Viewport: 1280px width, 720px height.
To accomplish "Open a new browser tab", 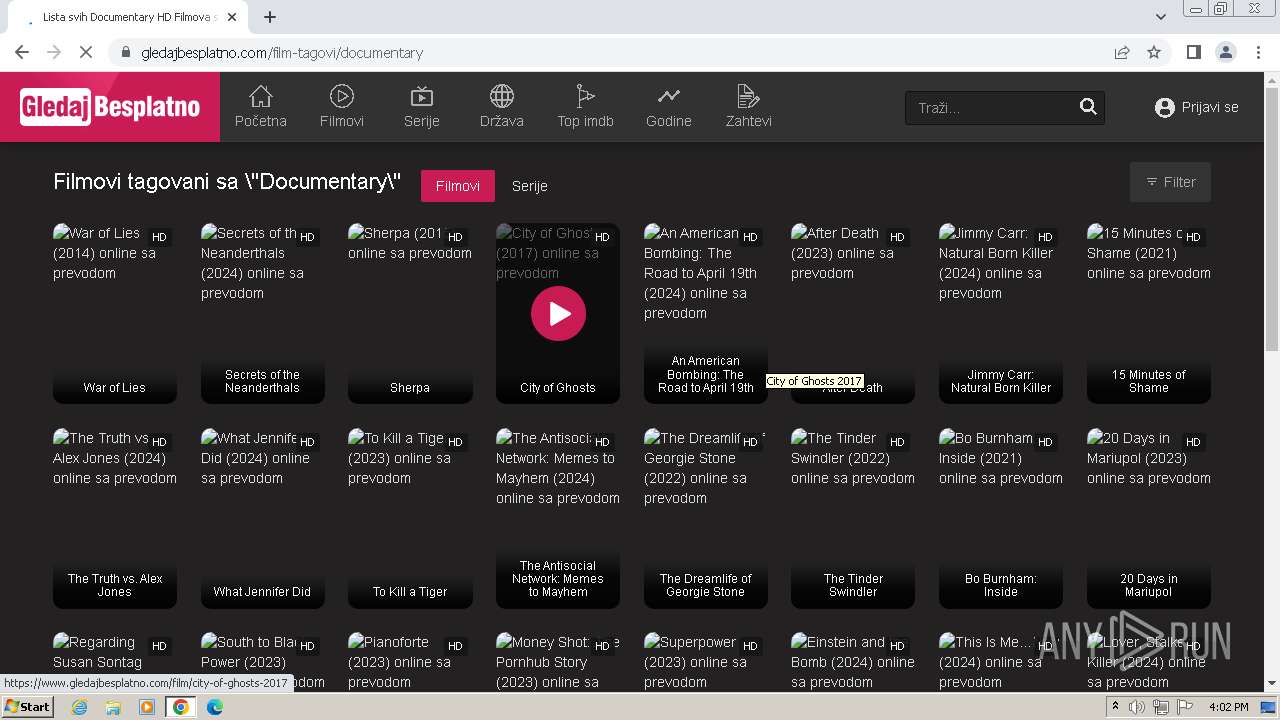I will [270, 17].
